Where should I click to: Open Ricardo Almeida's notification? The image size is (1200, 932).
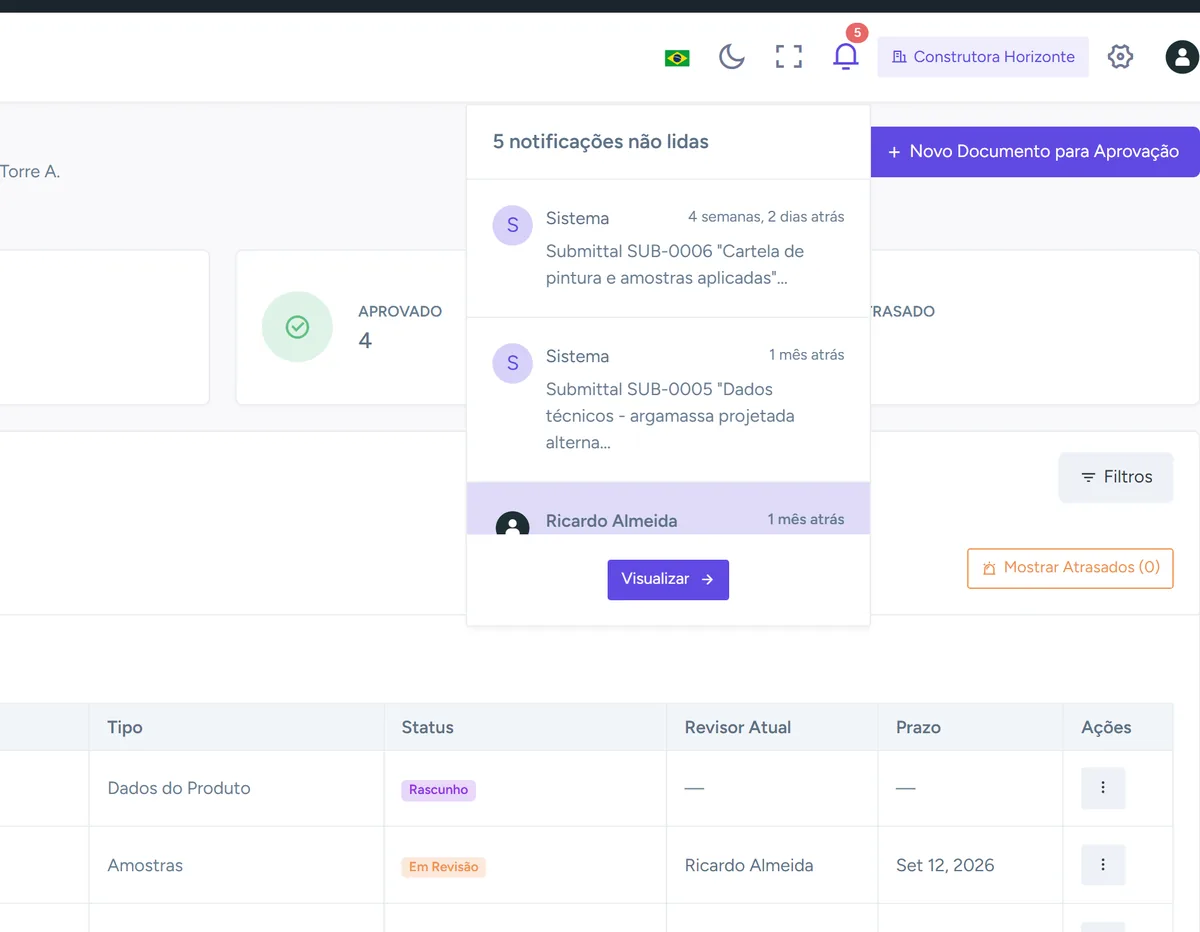(x=668, y=509)
